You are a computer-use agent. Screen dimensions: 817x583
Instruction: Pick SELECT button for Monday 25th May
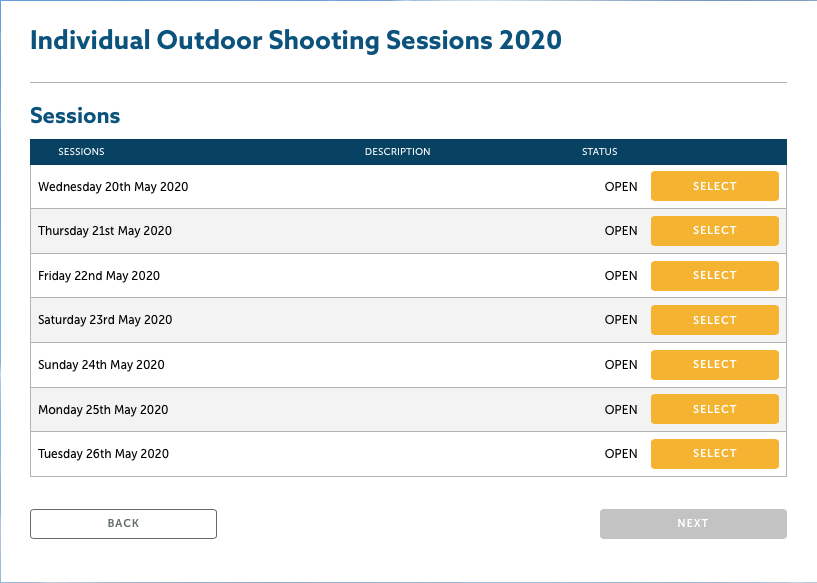point(714,409)
